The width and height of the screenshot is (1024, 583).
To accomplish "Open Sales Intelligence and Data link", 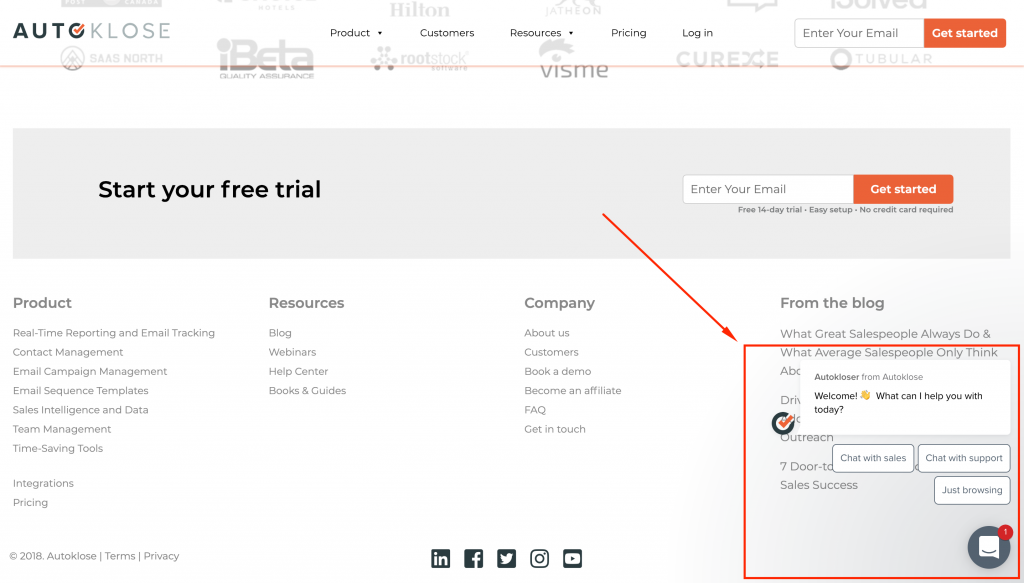I will pyautogui.click(x=80, y=410).
